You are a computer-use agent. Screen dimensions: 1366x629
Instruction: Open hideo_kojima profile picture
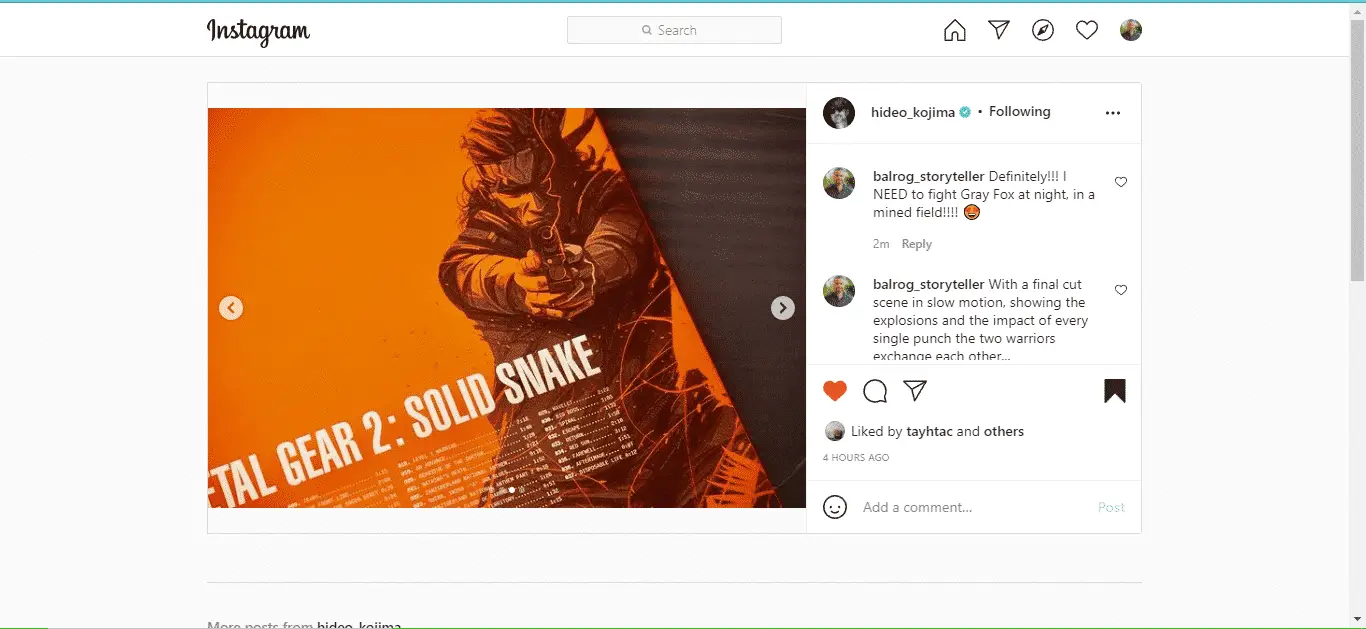tap(839, 113)
